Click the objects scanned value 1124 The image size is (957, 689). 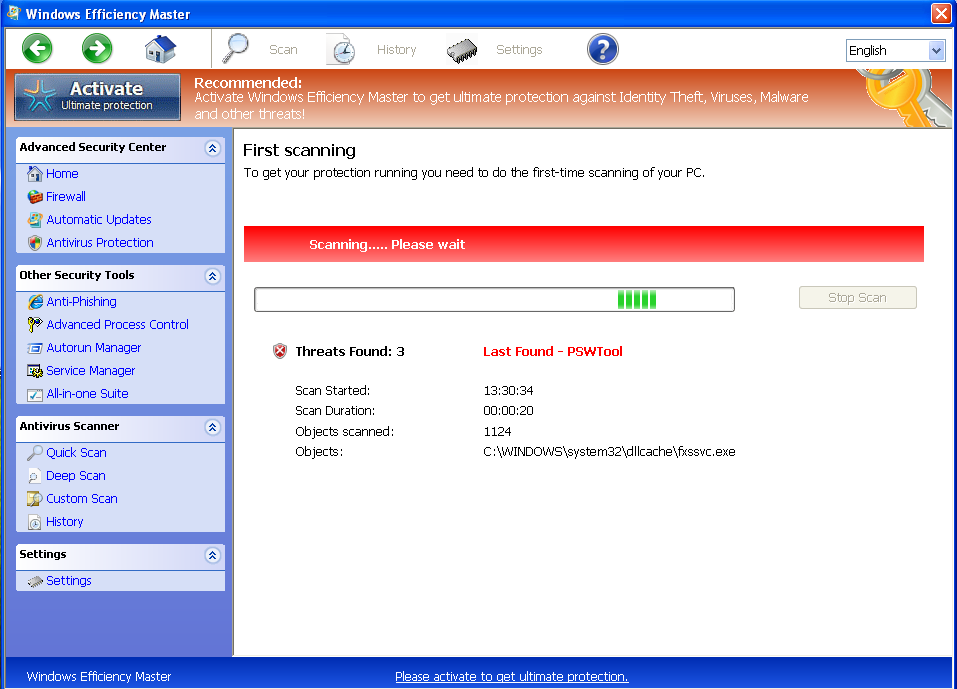(x=497, y=432)
